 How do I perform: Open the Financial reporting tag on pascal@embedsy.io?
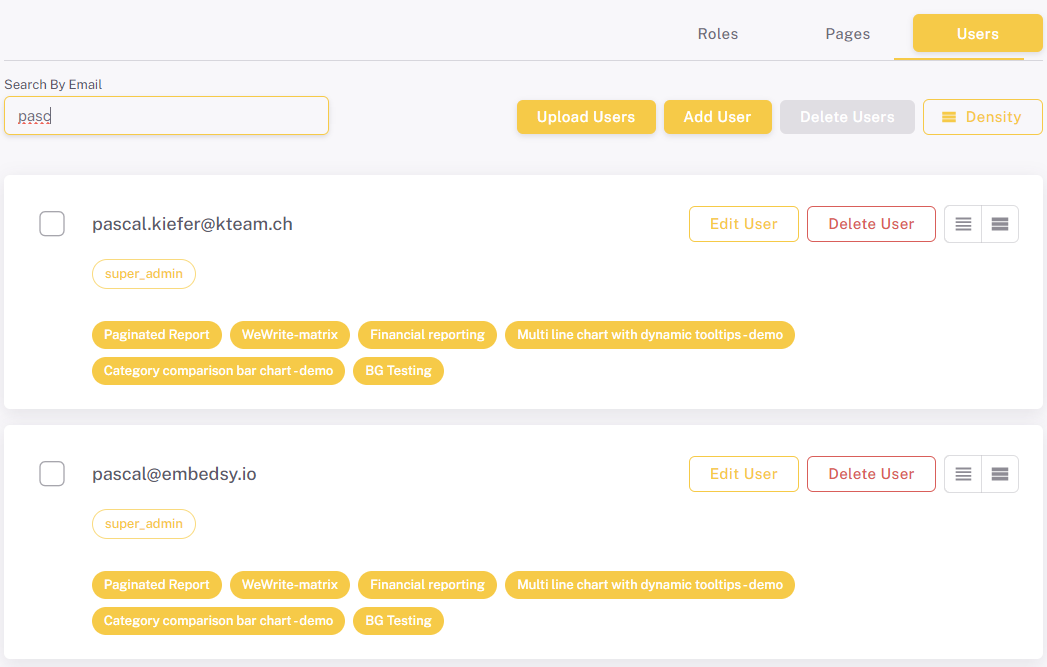427,584
